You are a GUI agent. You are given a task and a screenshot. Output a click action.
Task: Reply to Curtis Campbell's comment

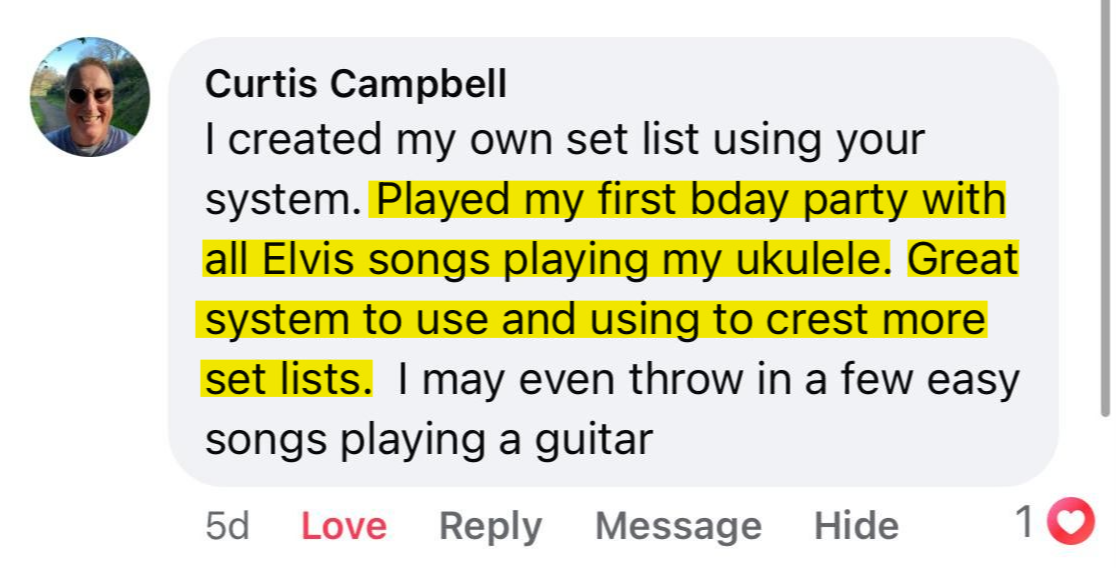tap(490, 526)
